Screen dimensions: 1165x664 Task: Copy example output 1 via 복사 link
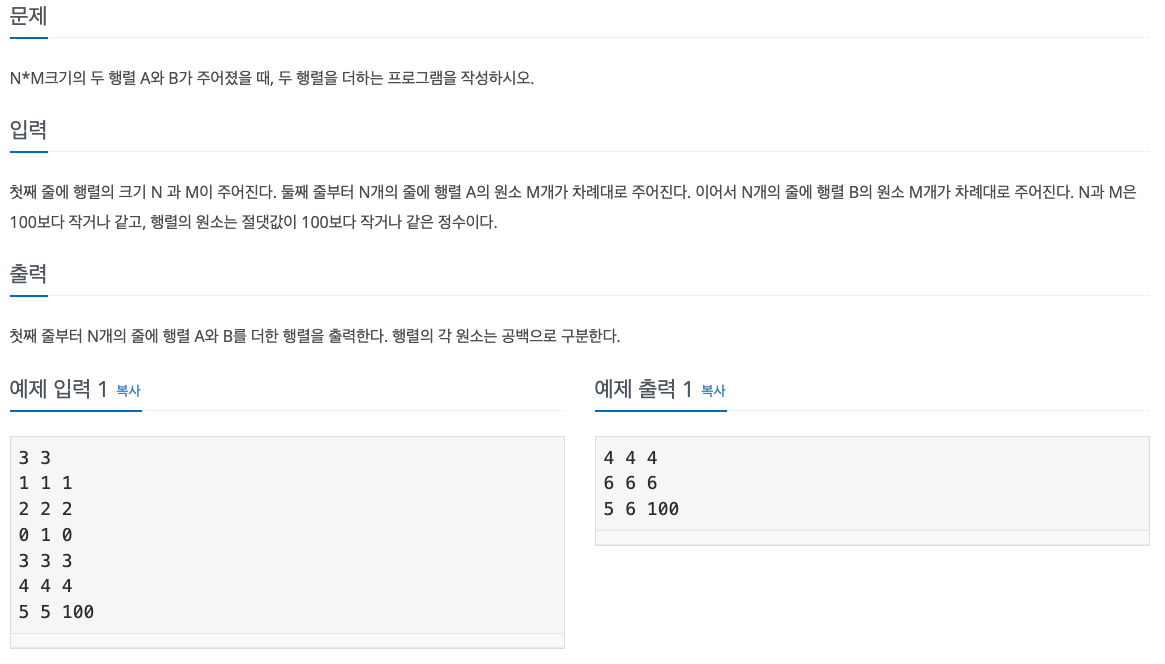[713, 391]
